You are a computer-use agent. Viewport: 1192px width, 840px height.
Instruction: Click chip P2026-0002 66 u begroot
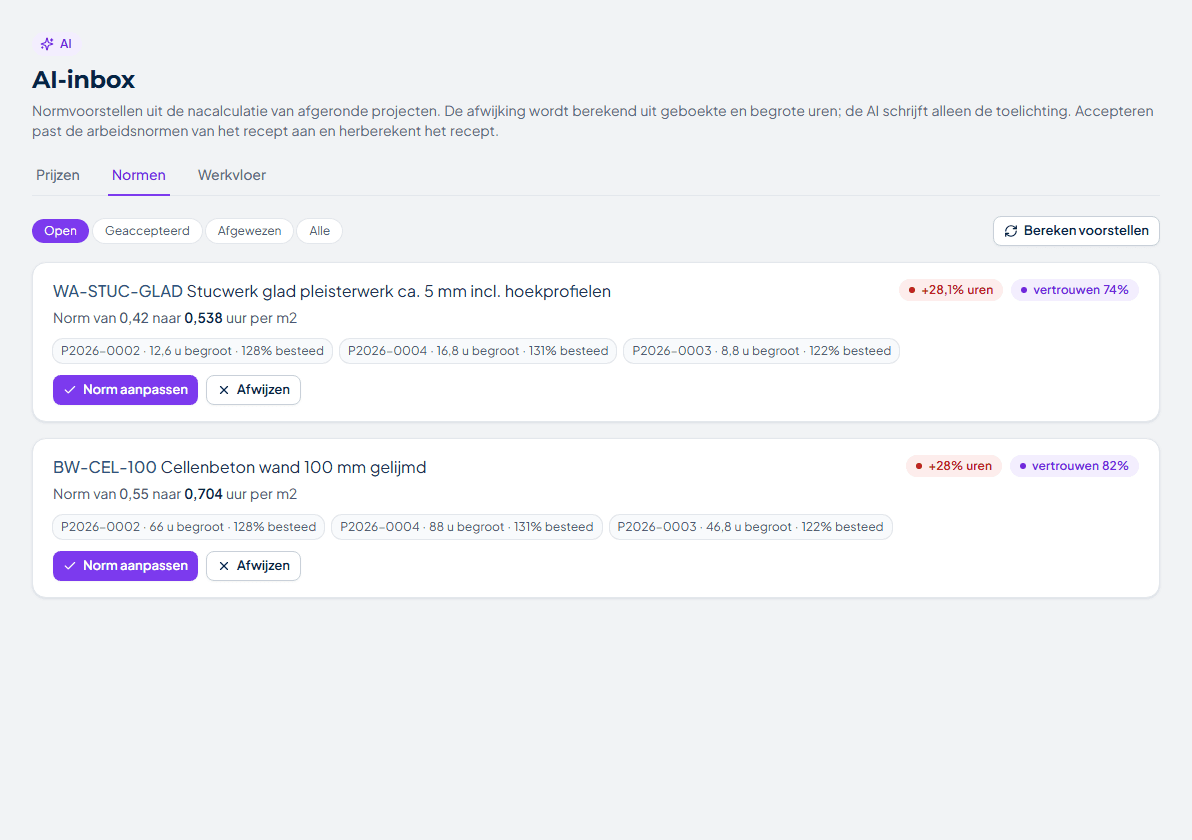[x=189, y=528]
